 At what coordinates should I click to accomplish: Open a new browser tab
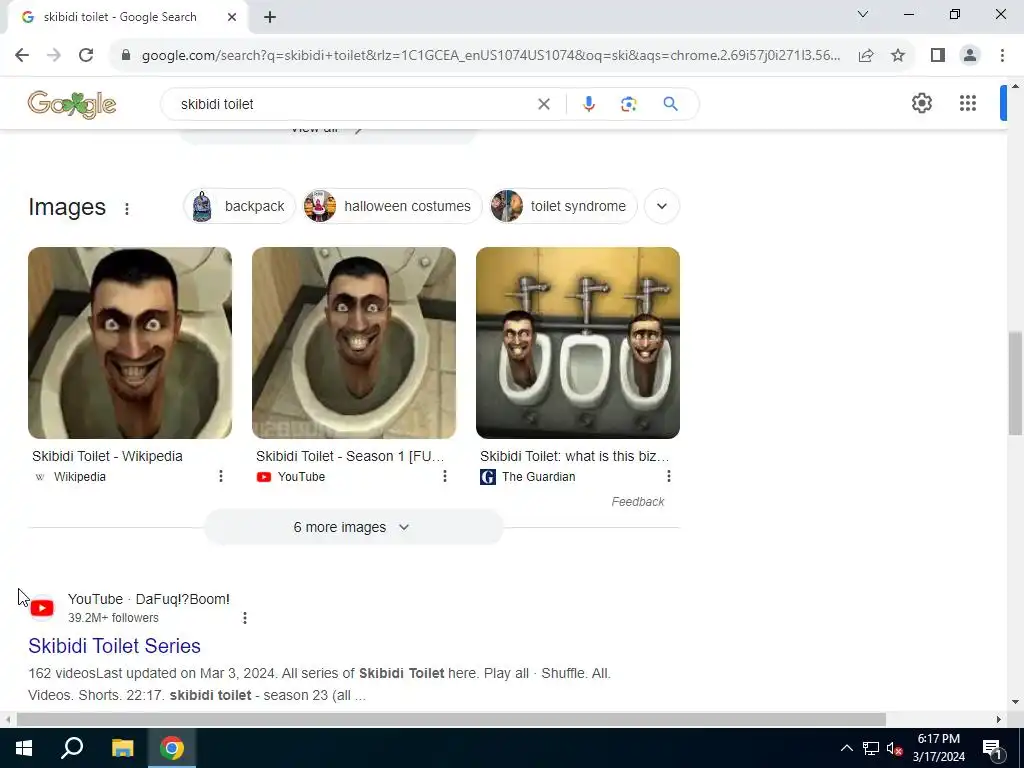point(270,17)
